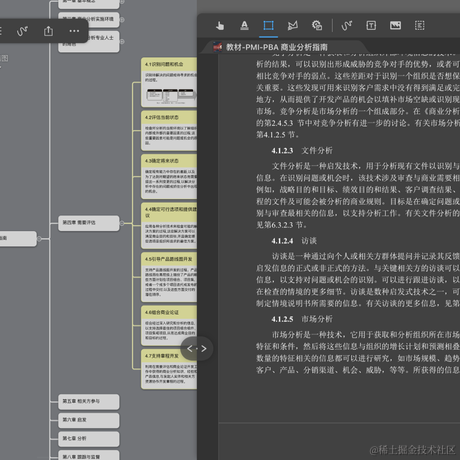460x460 pixels.
Task: Open the three-dot more menu in mind map toolbar
Action: coord(74,31)
